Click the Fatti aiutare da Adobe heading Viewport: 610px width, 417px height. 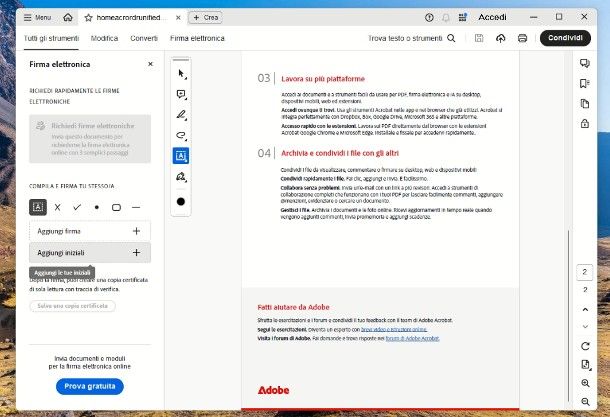point(293,307)
